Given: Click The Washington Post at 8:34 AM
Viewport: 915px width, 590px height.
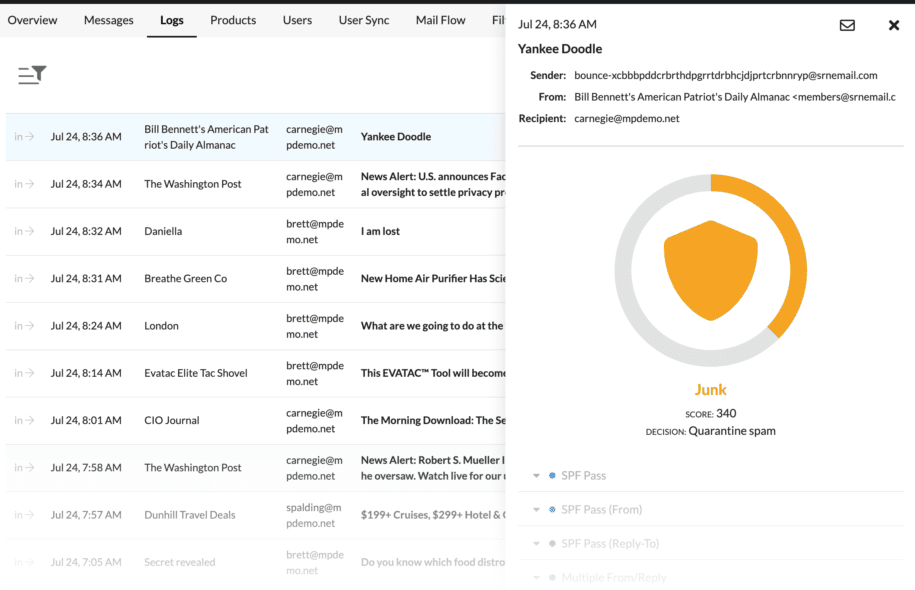Looking at the screenshot, I should pyautogui.click(x=193, y=184).
